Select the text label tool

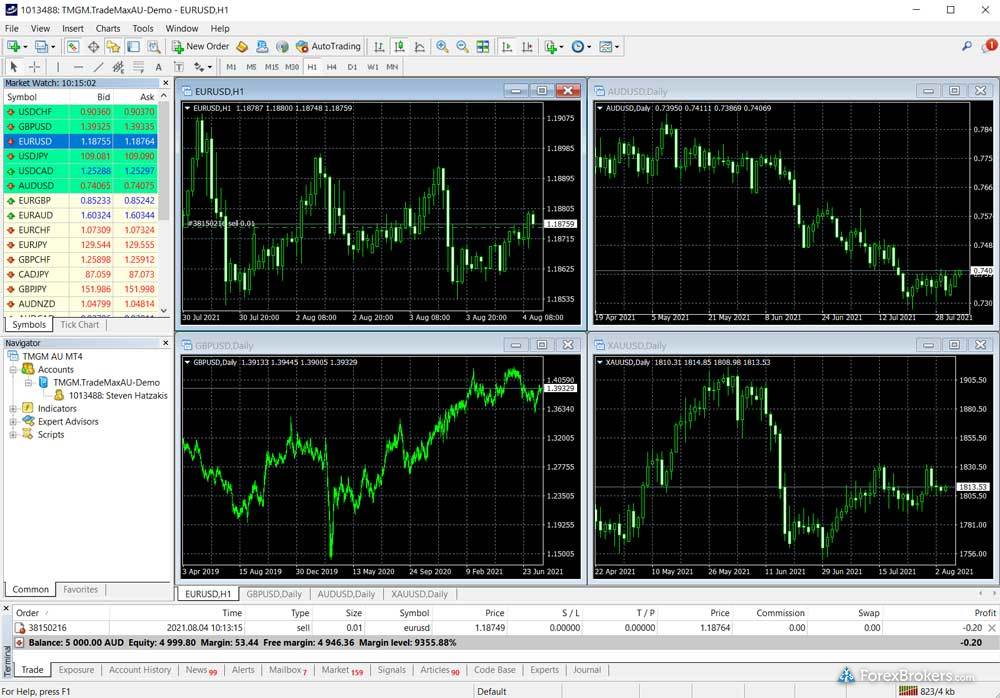[x=177, y=67]
